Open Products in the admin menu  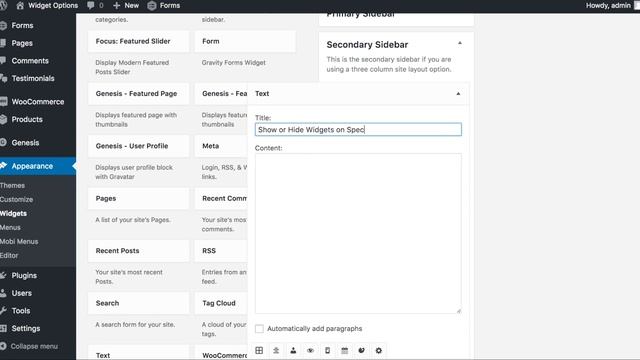(27, 119)
